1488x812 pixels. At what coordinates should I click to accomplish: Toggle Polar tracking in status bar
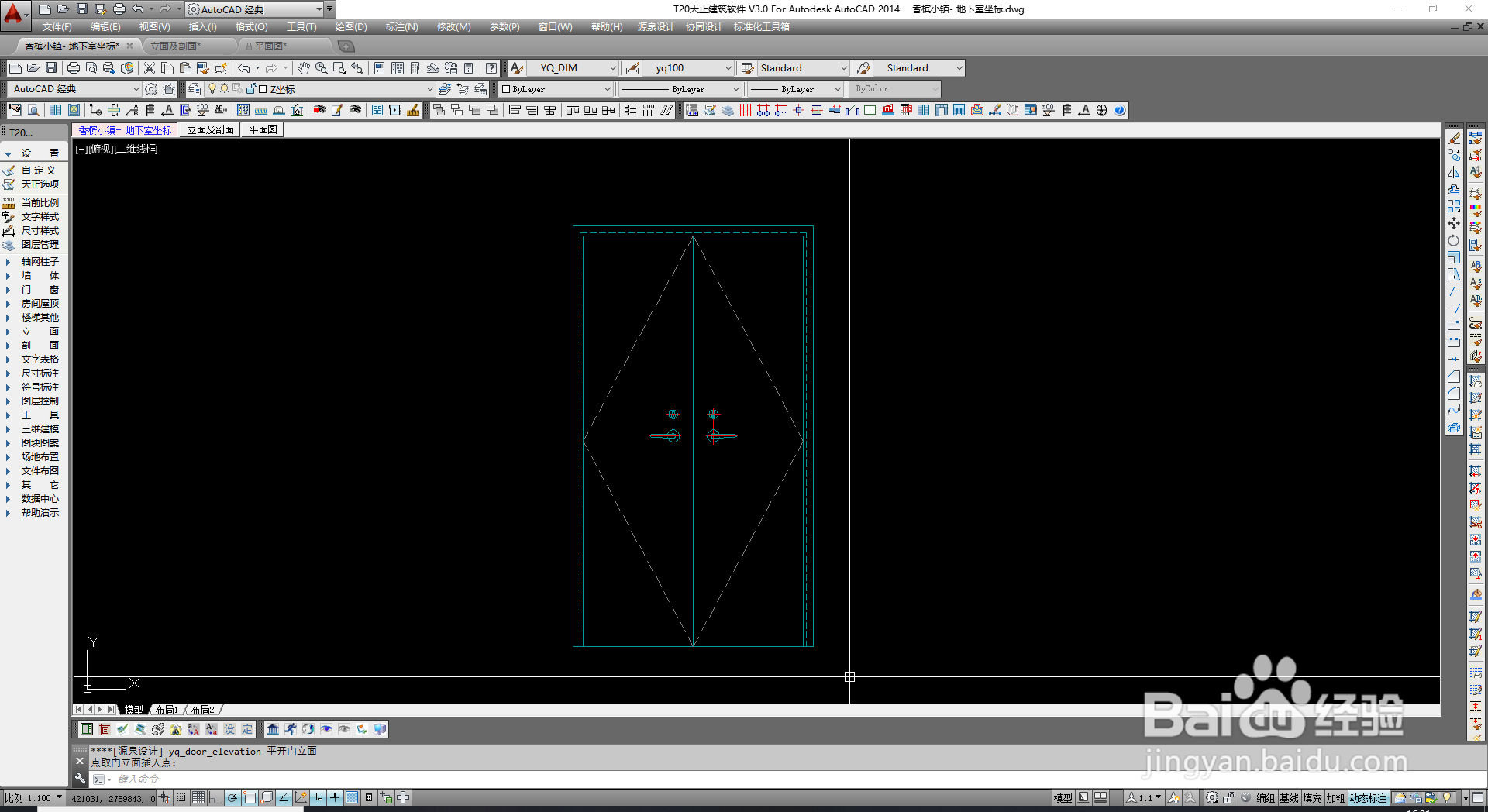click(x=232, y=797)
